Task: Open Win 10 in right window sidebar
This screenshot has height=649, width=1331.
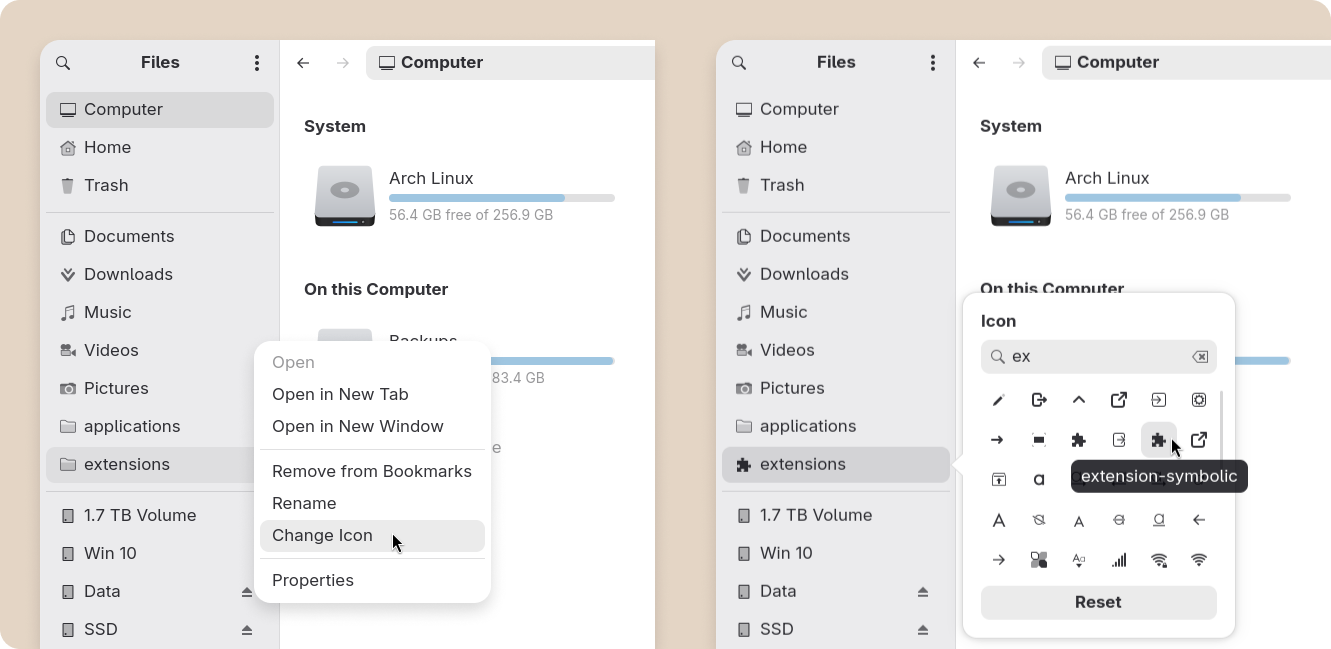Action: [x=836, y=554]
